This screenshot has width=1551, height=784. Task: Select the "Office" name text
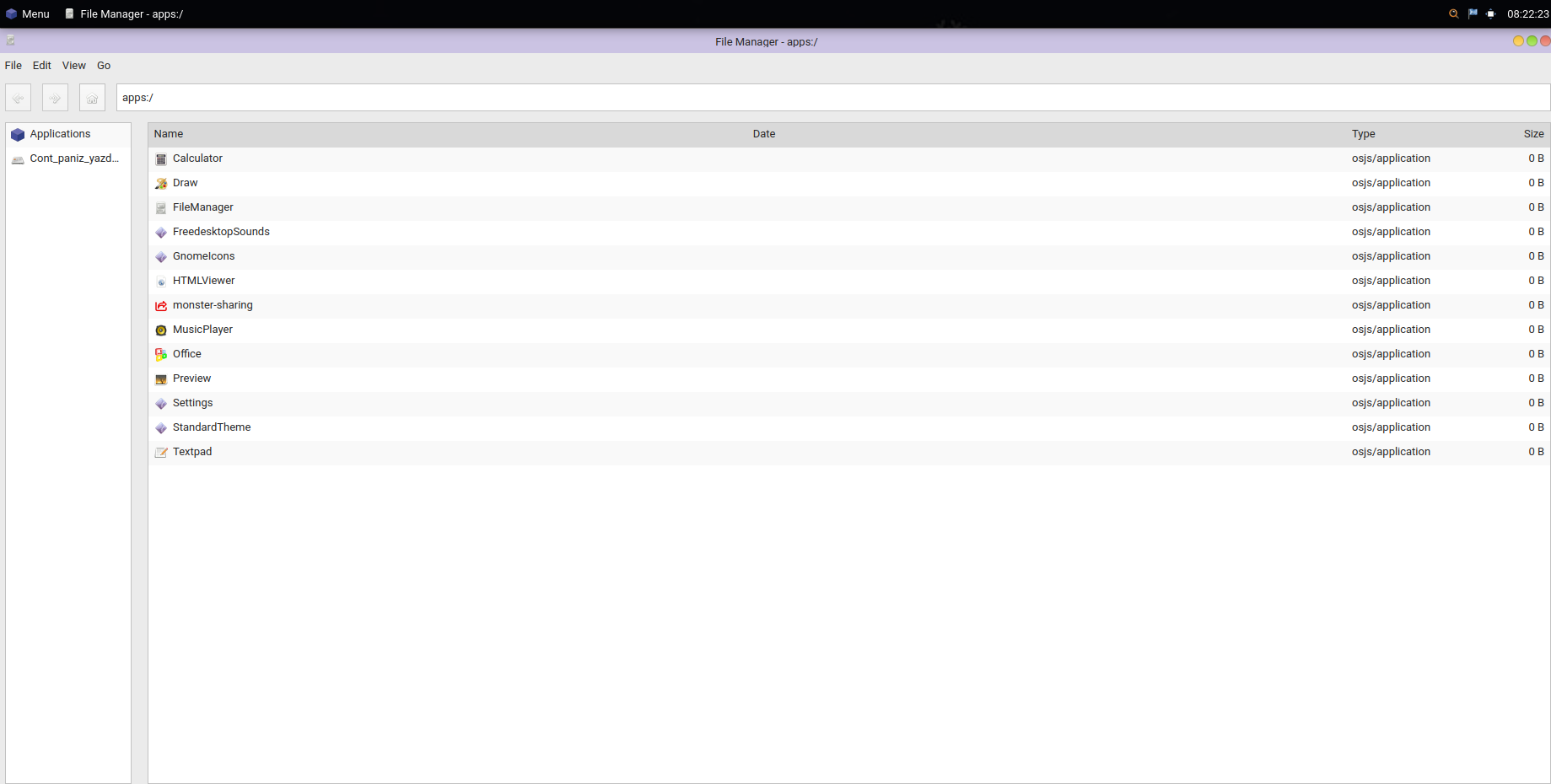[x=187, y=354]
